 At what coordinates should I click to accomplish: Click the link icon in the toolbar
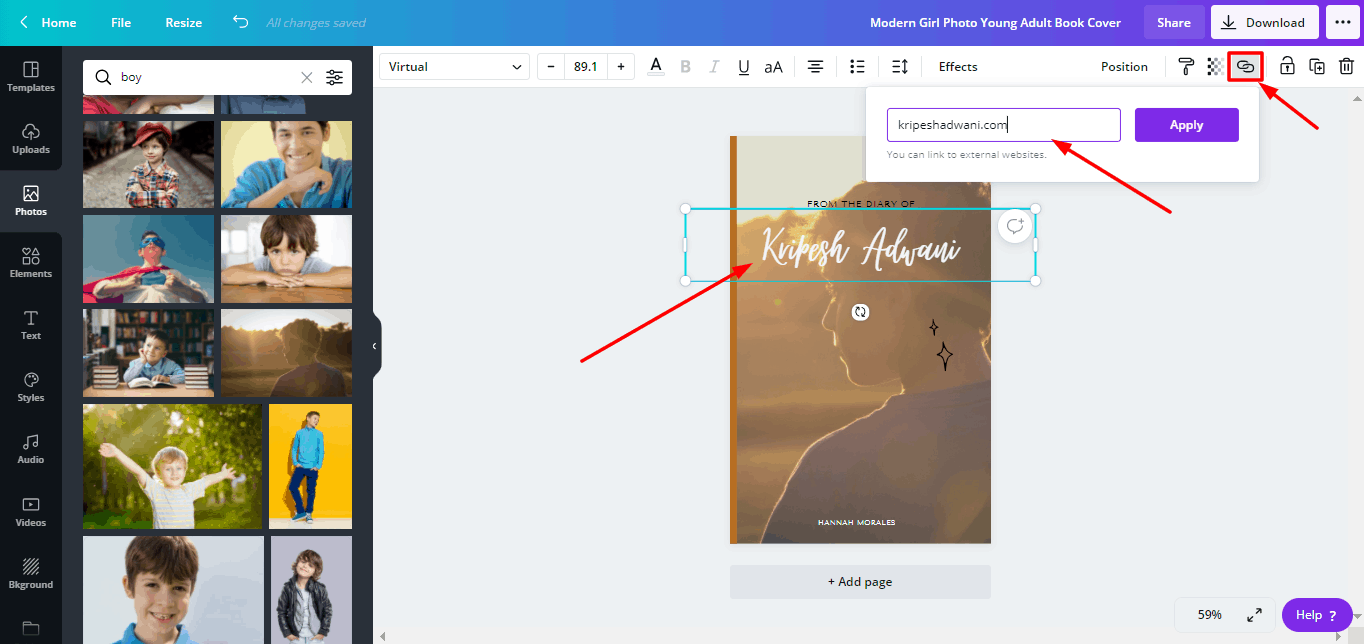(1245, 67)
